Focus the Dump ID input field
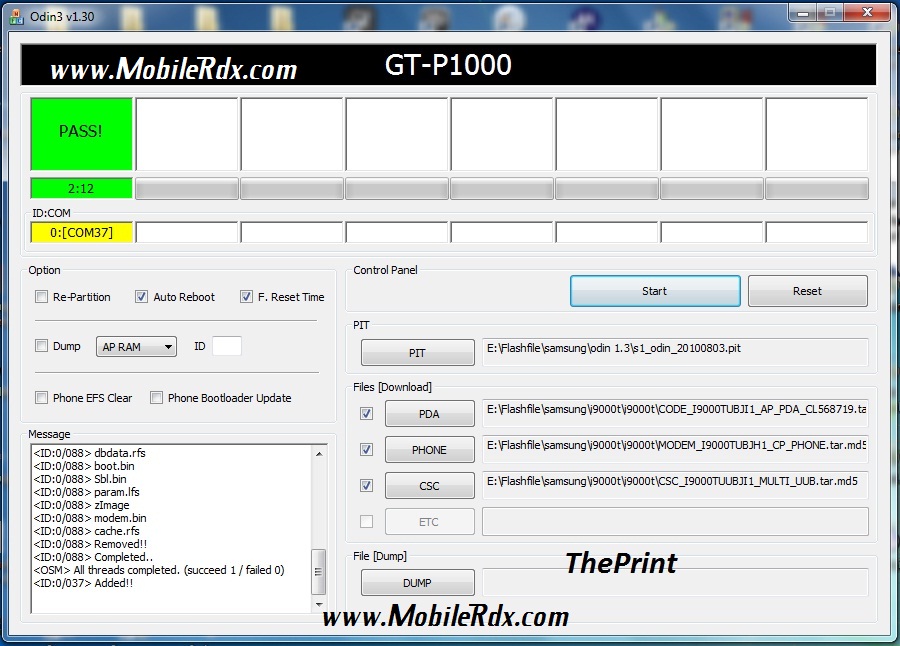This screenshot has width=900, height=646. point(227,346)
